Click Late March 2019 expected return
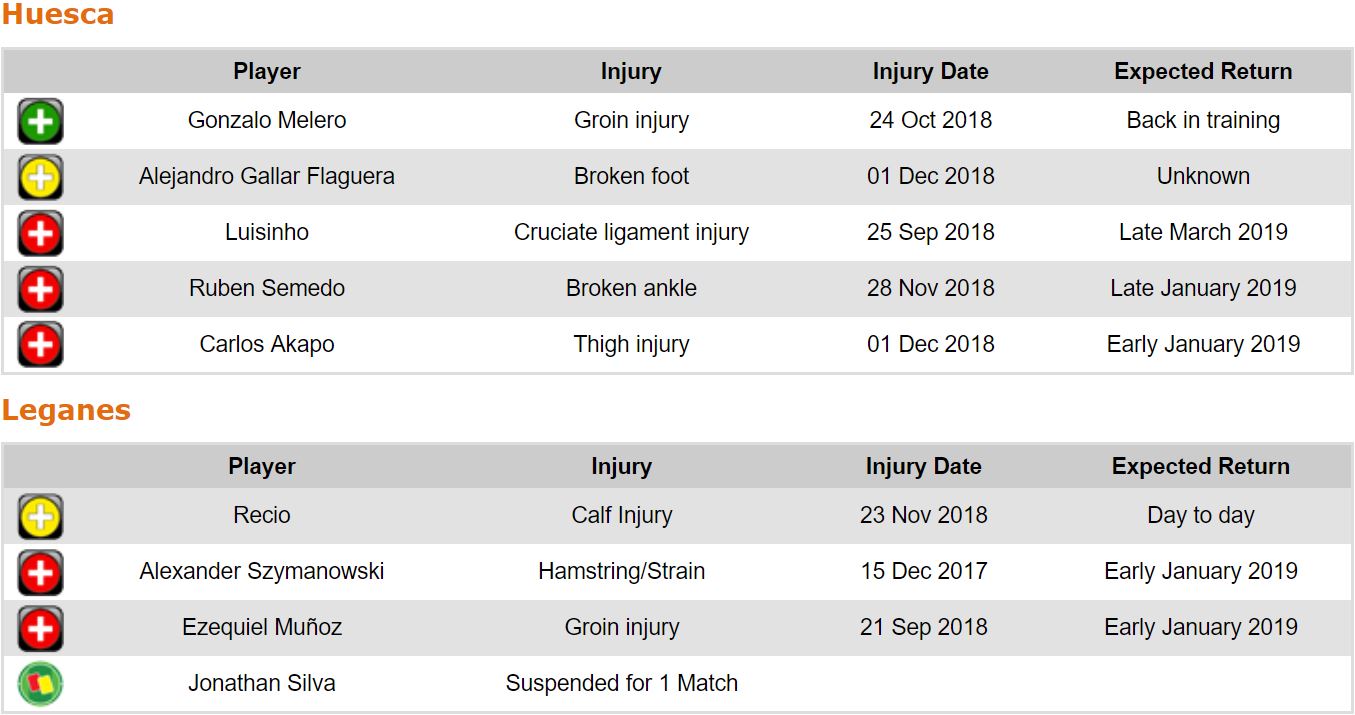Image resolution: width=1355 pixels, height=715 pixels. (x=1203, y=232)
